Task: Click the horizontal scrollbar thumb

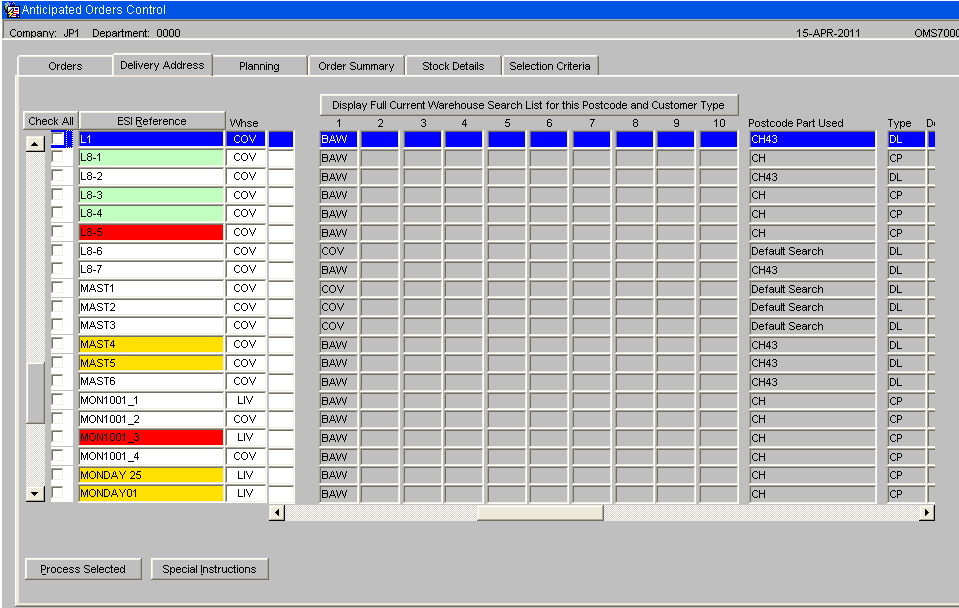Action: point(540,513)
